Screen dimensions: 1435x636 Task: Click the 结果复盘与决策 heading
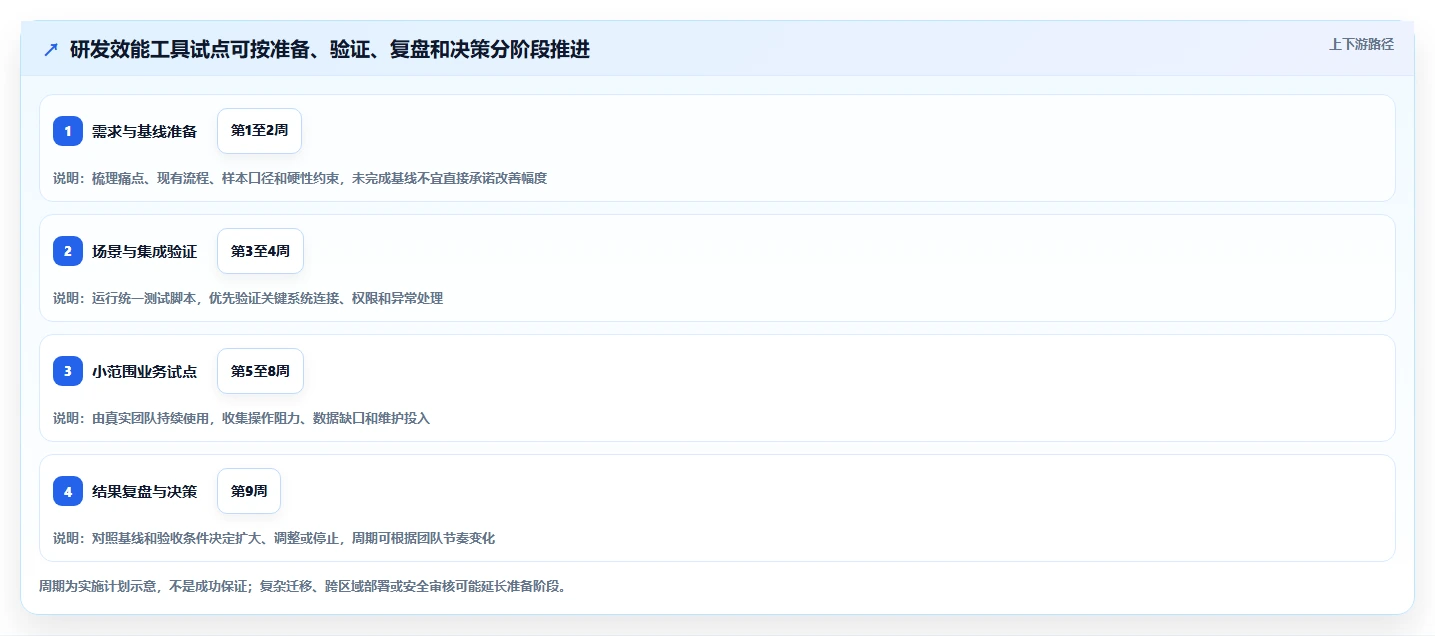144,491
